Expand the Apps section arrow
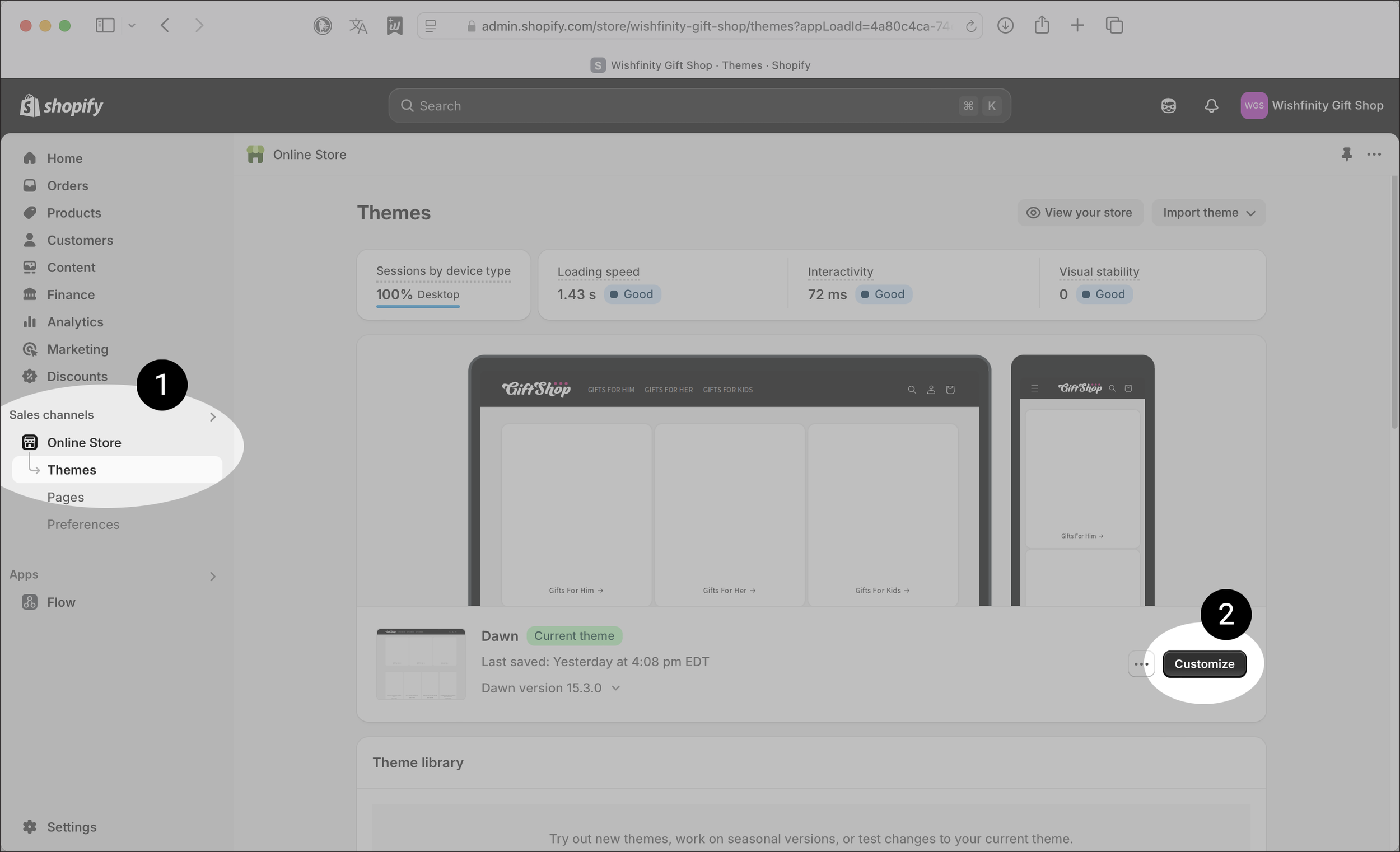This screenshot has width=1400, height=852. point(212,577)
